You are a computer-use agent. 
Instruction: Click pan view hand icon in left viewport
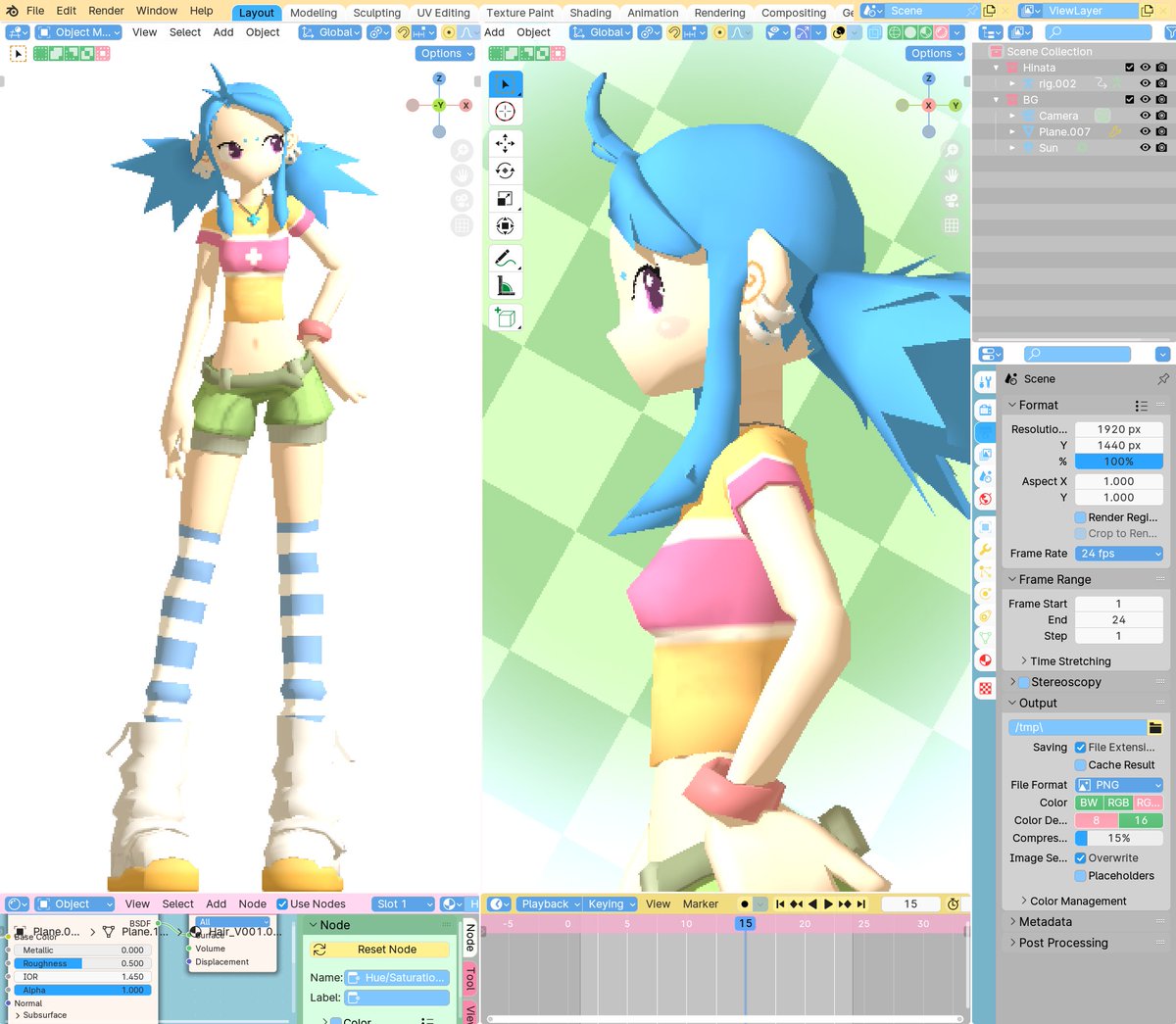(462, 175)
